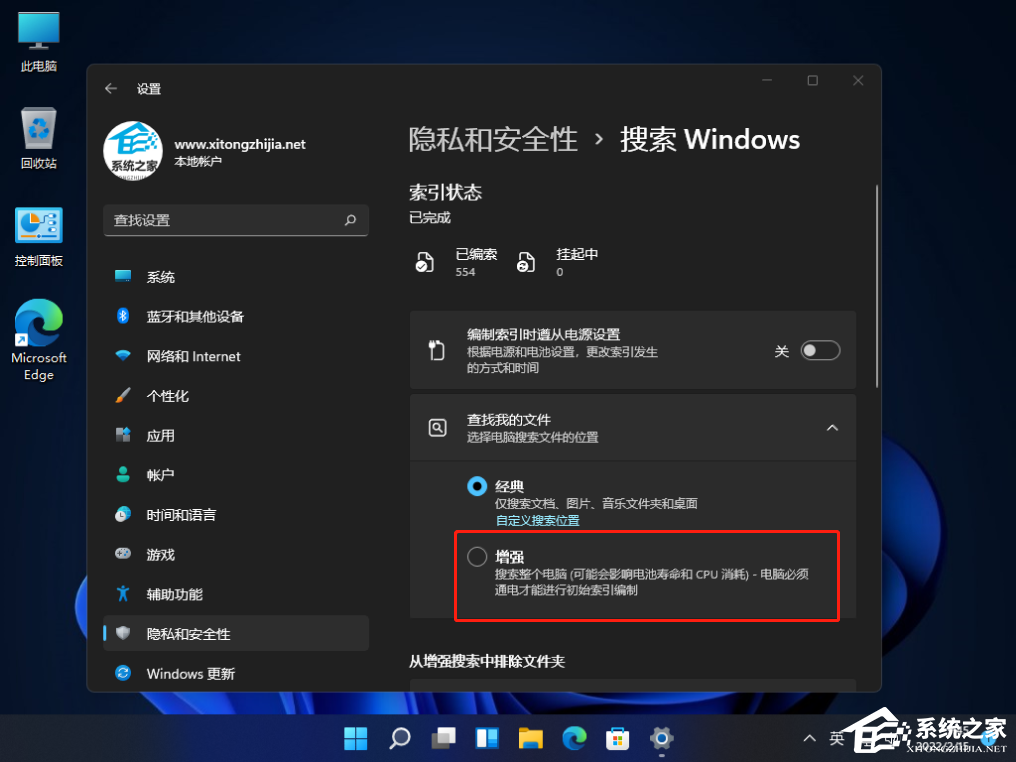Open Microsoft Edge desktop shortcut
This screenshot has width=1016, height=762.
pos(39,340)
